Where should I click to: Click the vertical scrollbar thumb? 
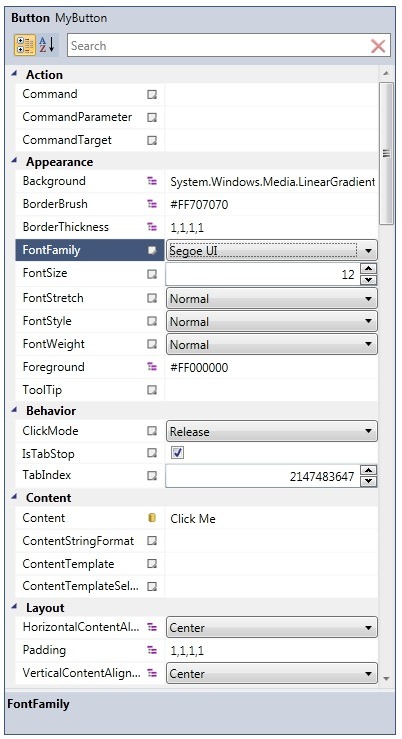(x=386, y=154)
